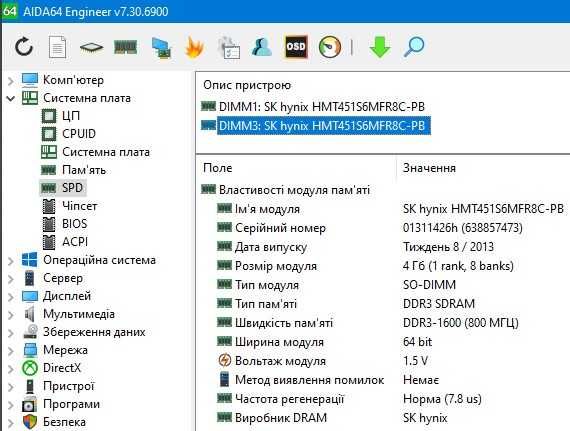Image resolution: width=570 pixels, height=431 pixels.
Task: Open the Системна плата child item
Action: point(96,152)
